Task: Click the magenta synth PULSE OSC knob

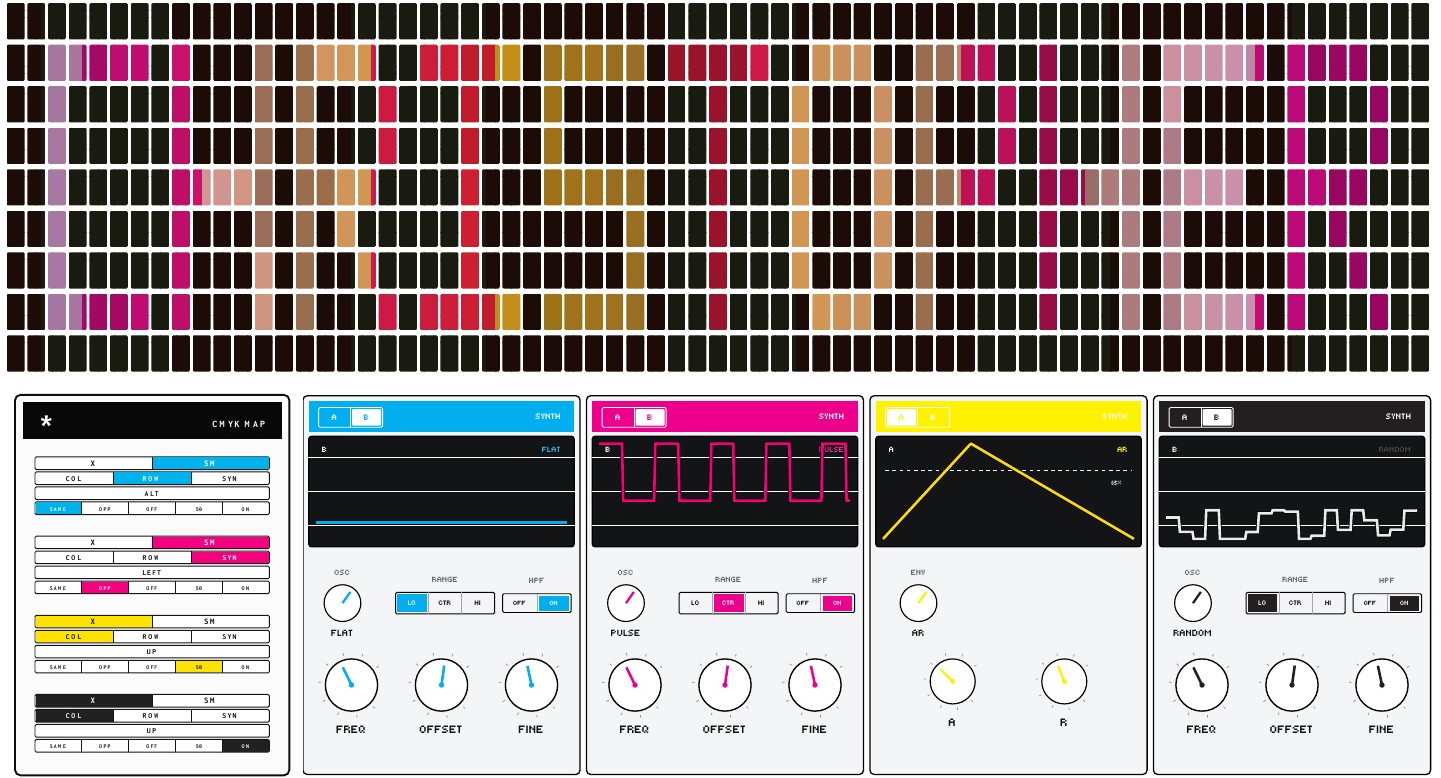Action: [626, 603]
